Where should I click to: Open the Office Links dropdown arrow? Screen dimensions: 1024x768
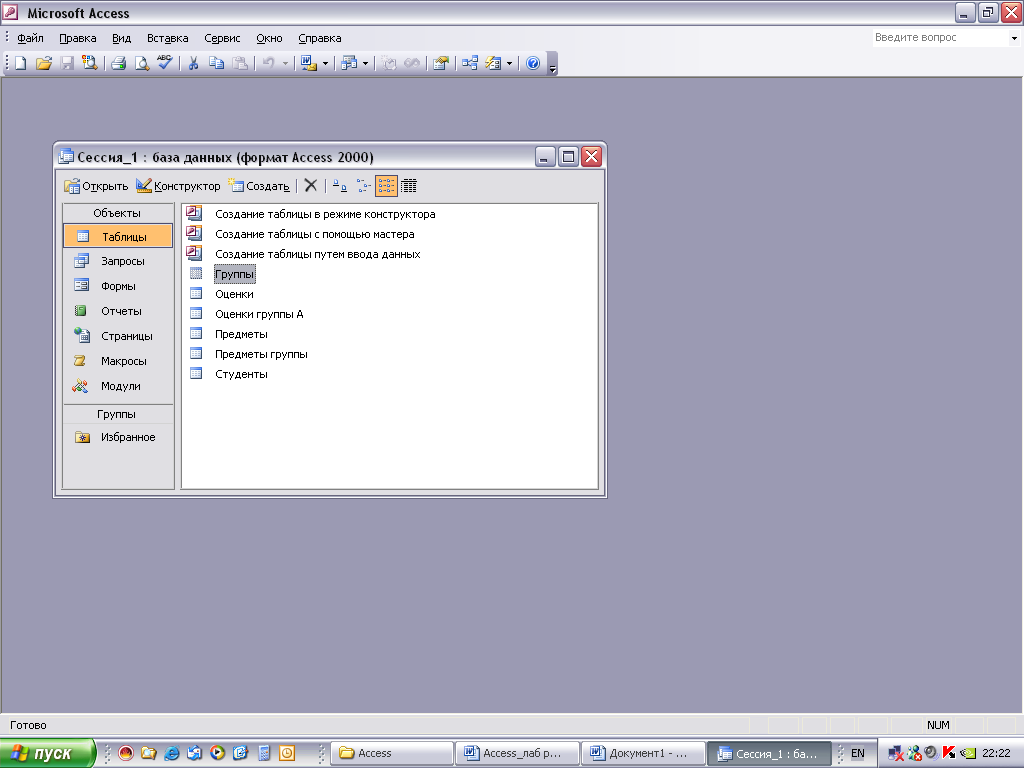[325, 63]
